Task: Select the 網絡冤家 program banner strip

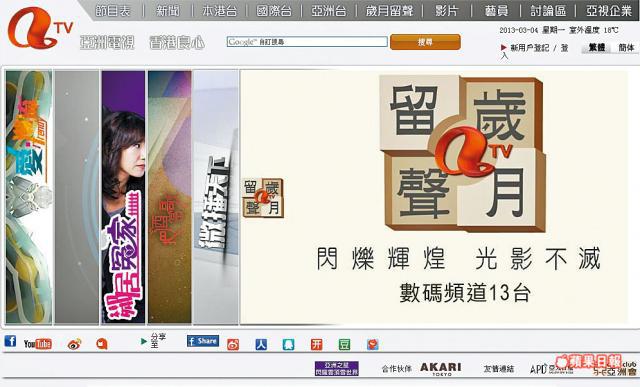Action: point(123,197)
